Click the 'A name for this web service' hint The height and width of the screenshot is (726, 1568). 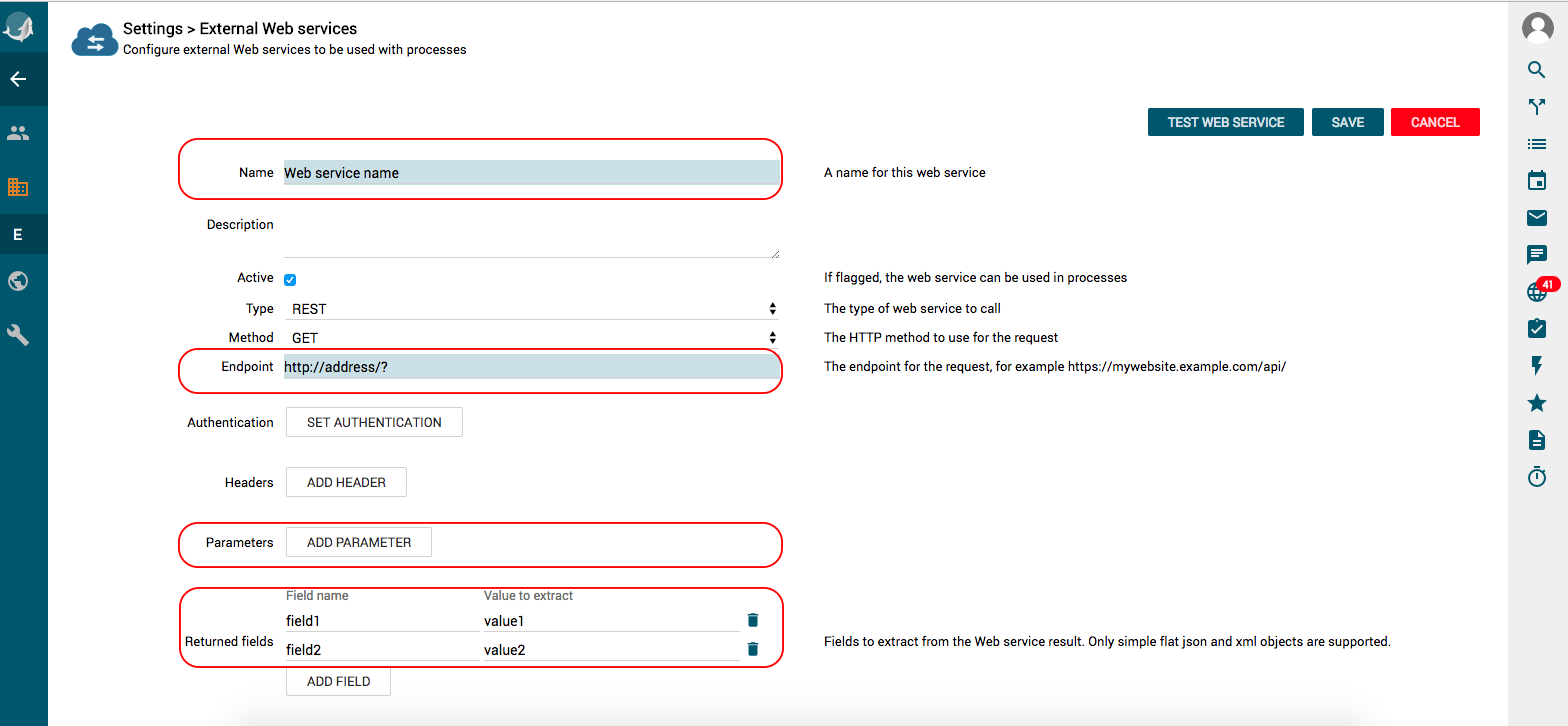click(905, 173)
